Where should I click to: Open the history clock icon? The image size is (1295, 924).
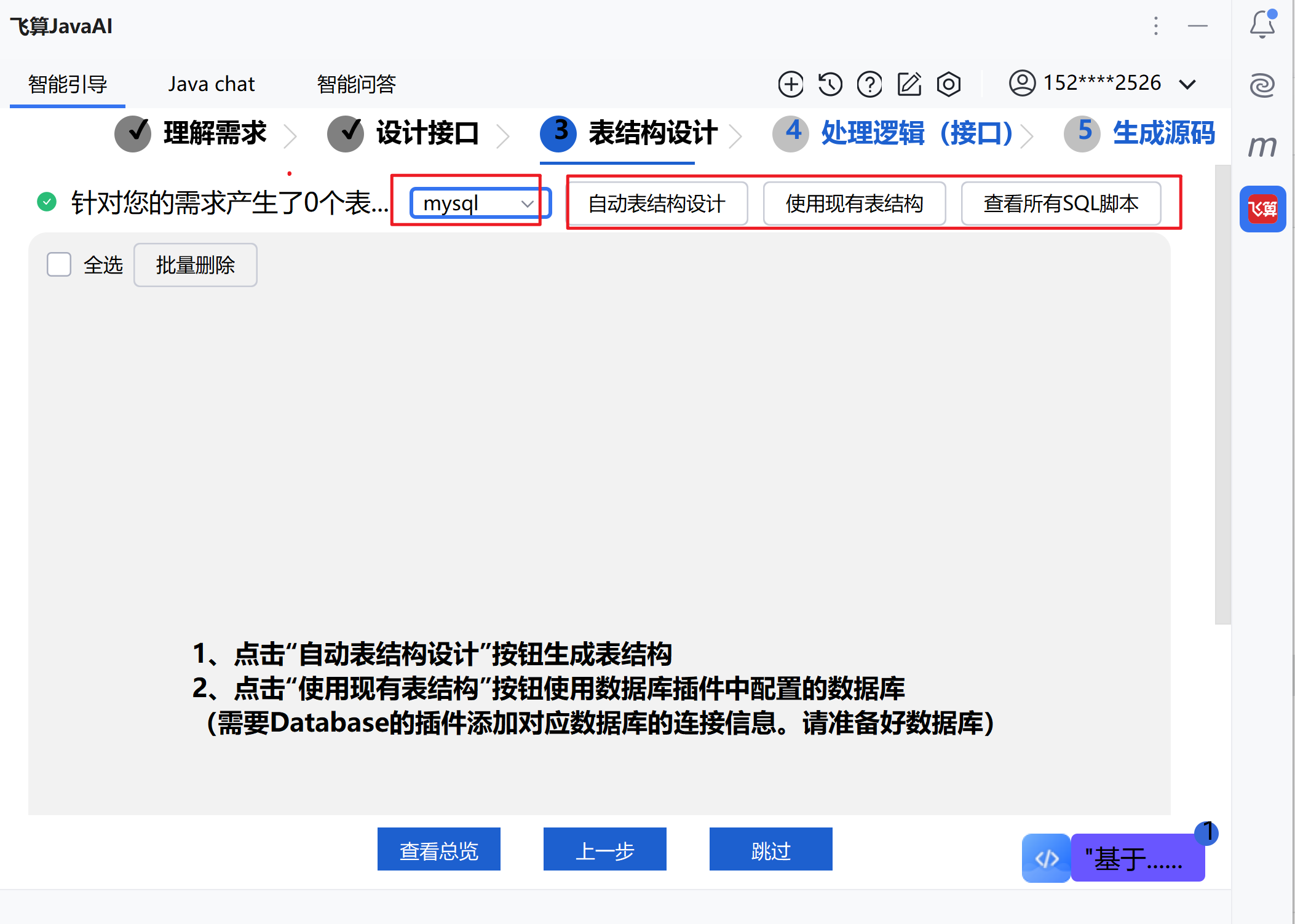coord(830,84)
